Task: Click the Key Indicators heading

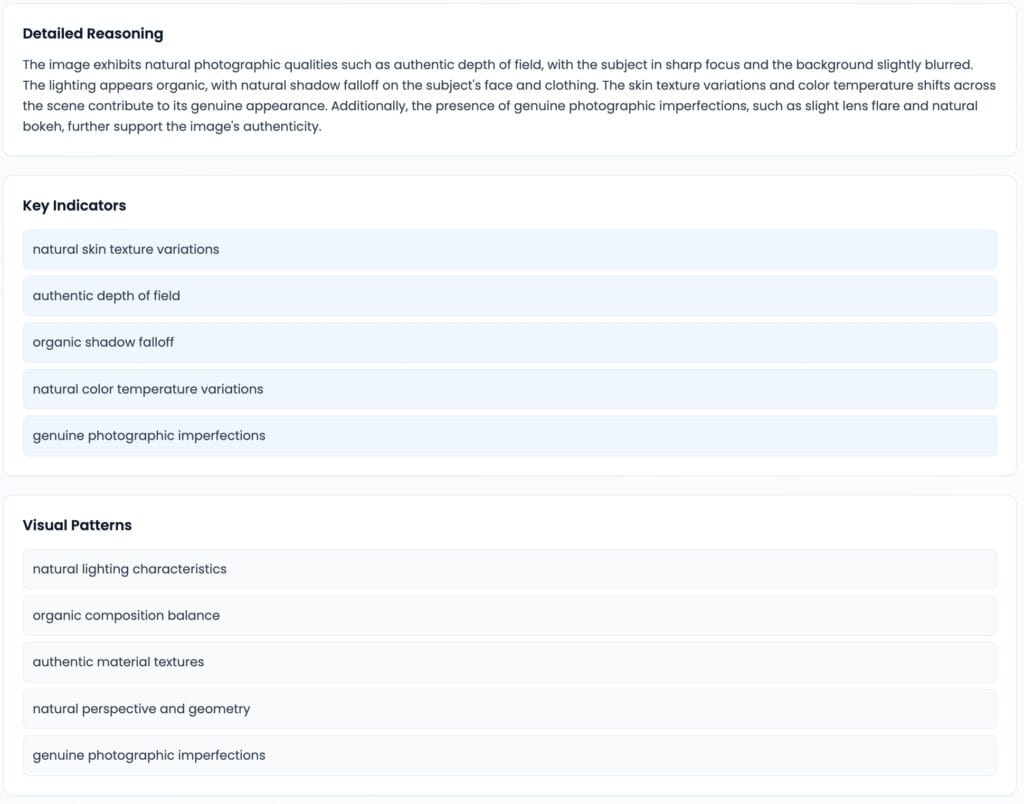Action: pyautogui.click(x=74, y=205)
